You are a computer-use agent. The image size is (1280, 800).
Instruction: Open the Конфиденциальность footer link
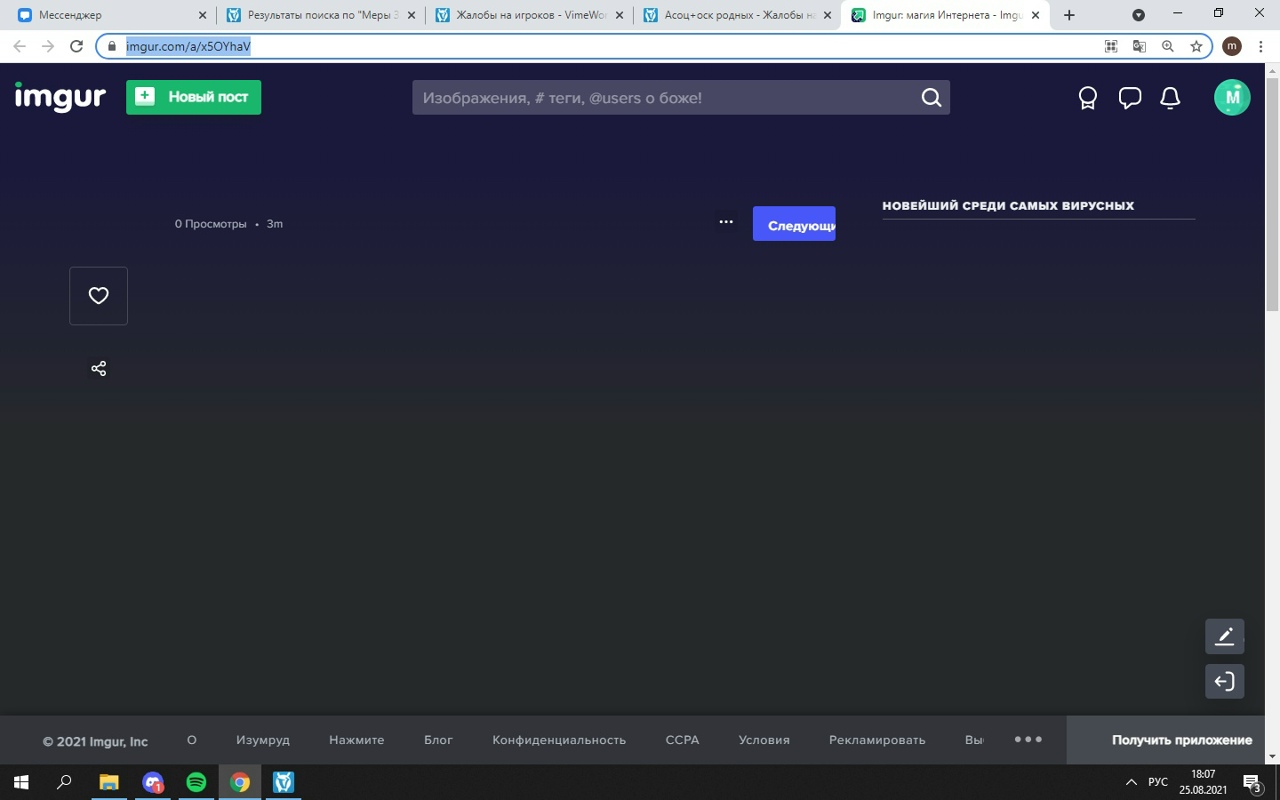pos(558,740)
